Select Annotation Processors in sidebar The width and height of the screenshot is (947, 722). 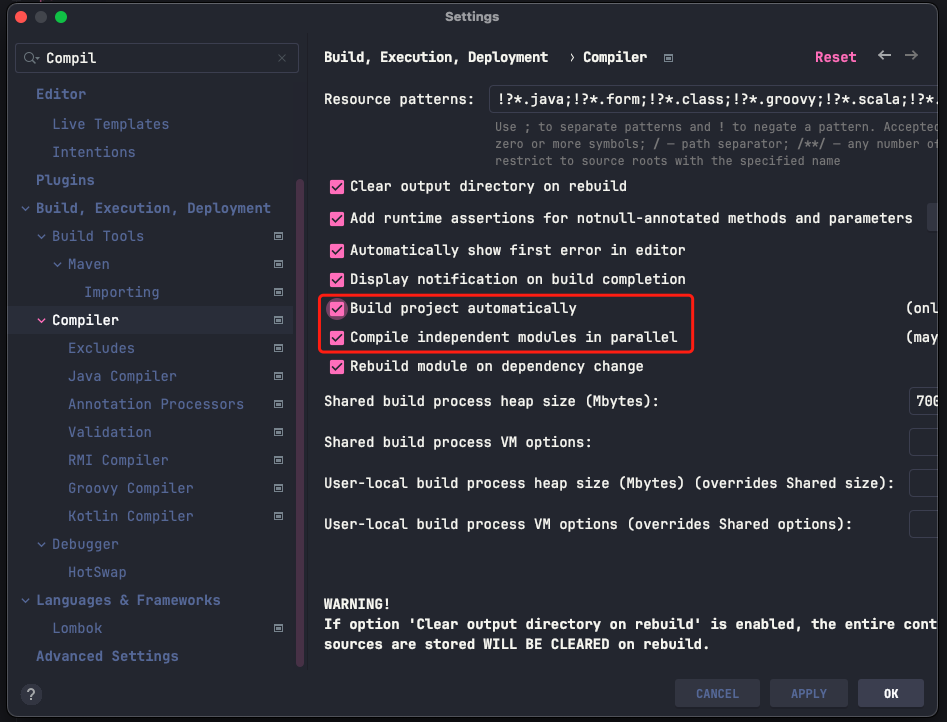coord(156,404)
